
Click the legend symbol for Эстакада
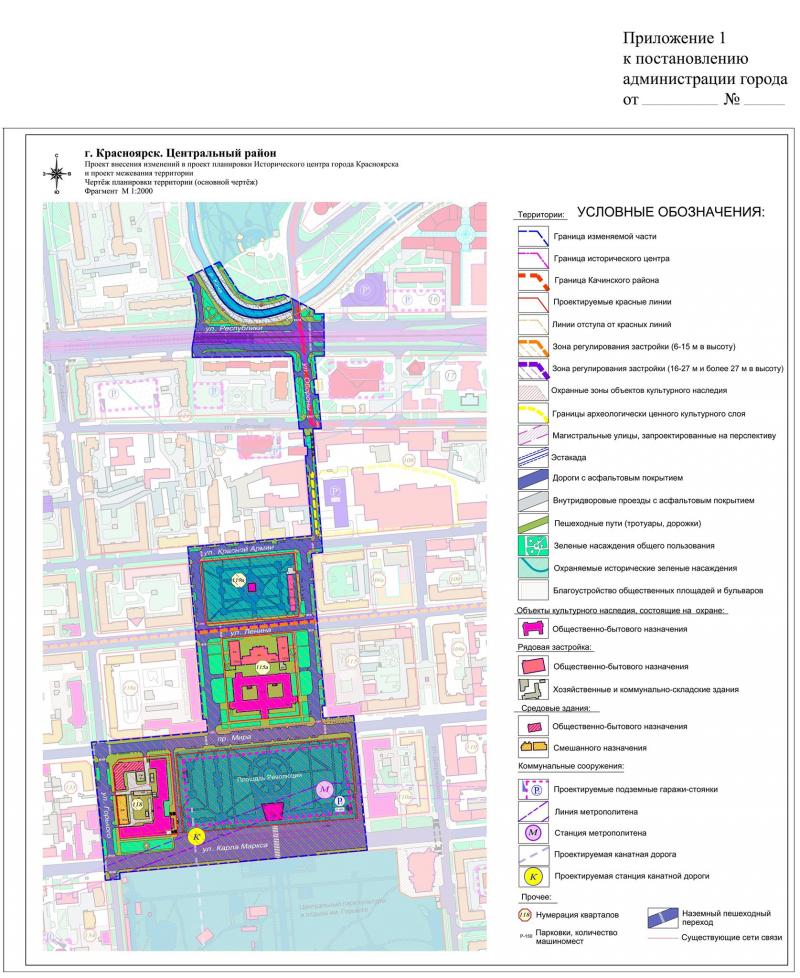[x=534, y=457]
